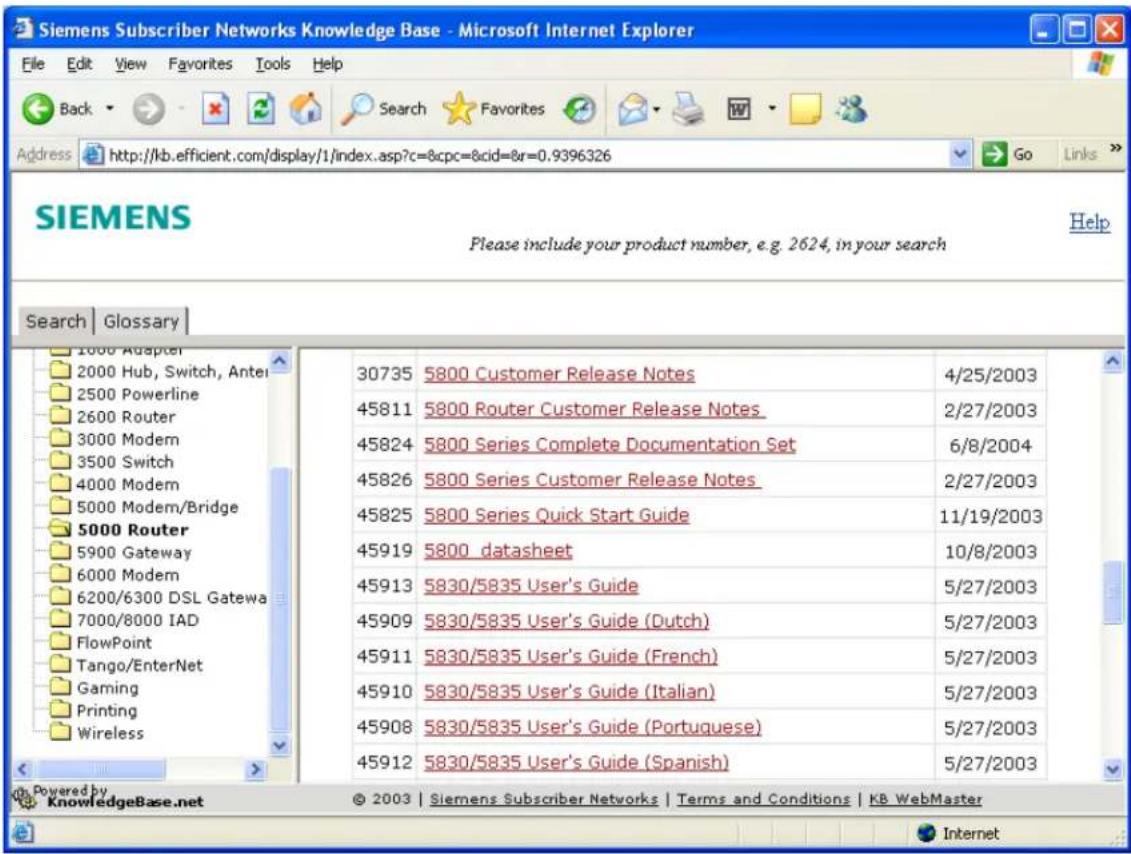Image resolution: width=1131 pixels, height=854 pixels.
Task: Click tree panel horizontal scrollbar right arrow
Action: [255, 770]
